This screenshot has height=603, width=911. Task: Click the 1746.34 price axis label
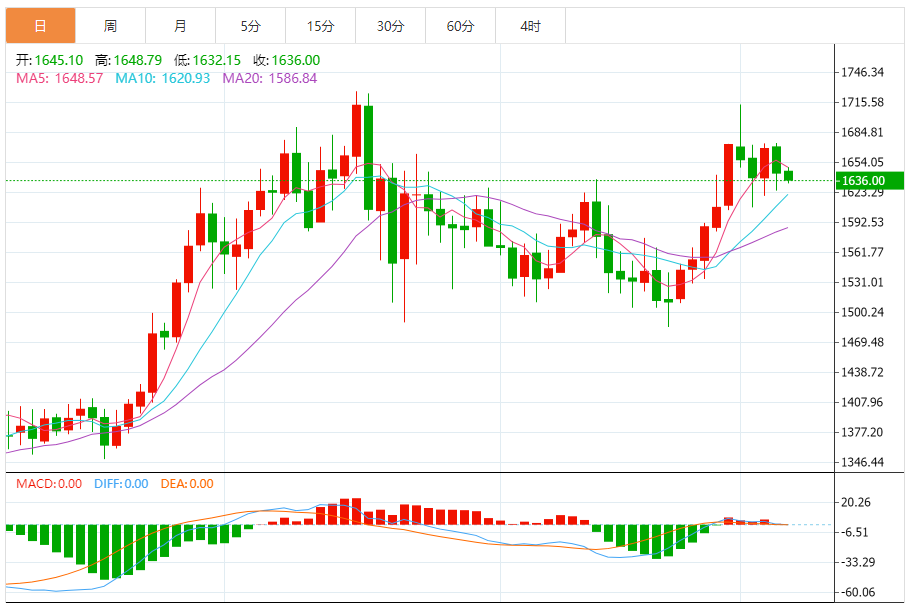point(862,73)
